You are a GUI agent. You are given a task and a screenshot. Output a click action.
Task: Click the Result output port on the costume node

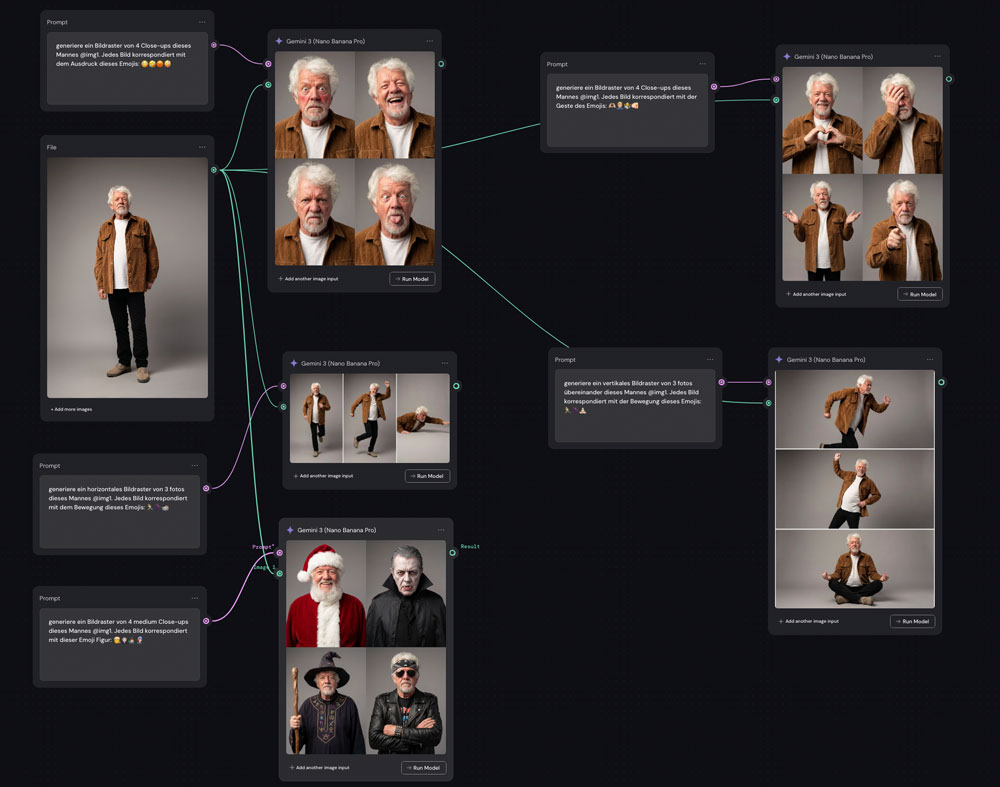[453, 552]
